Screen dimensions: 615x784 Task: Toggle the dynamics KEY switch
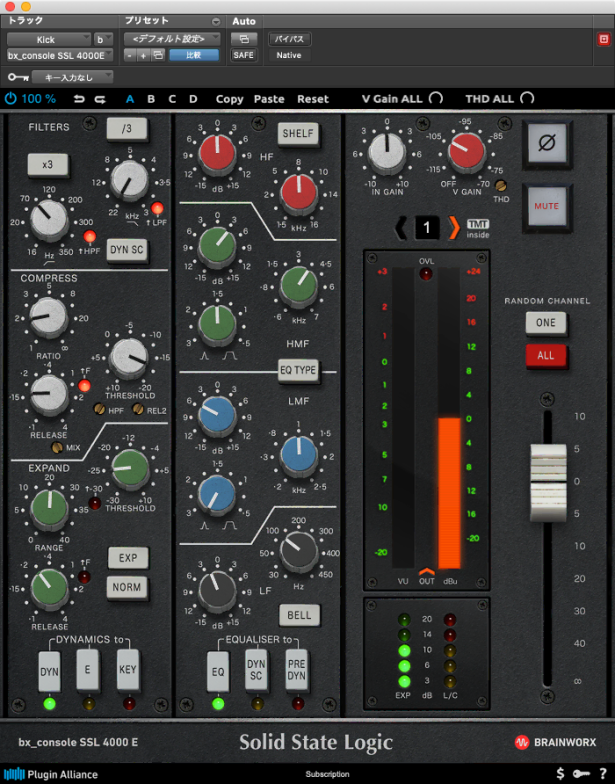point(127,670)
